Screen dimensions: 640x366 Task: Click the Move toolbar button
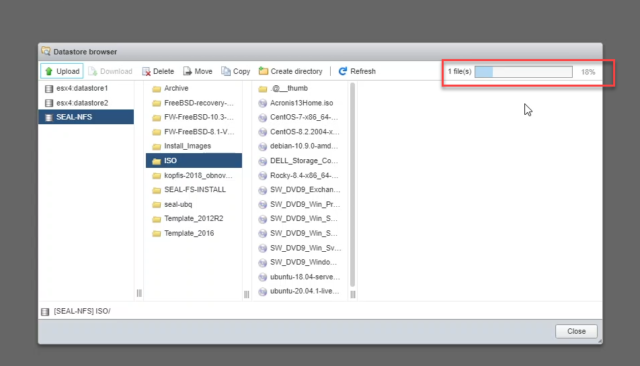198,71
